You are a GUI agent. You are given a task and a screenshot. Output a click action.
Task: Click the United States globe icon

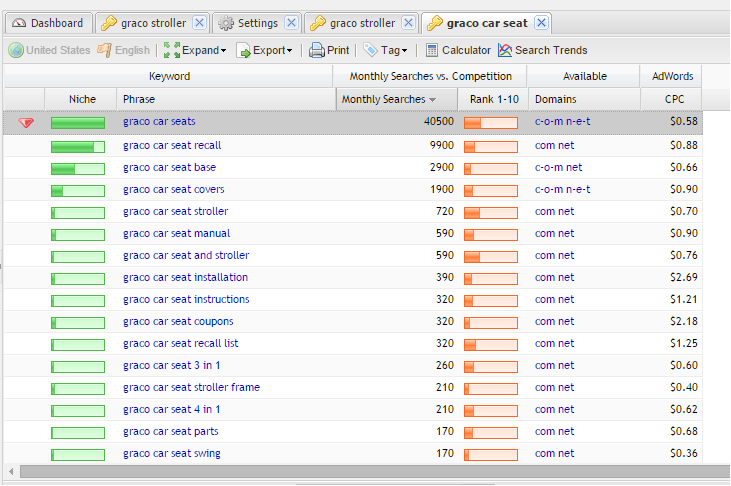(x=16, y=50)
